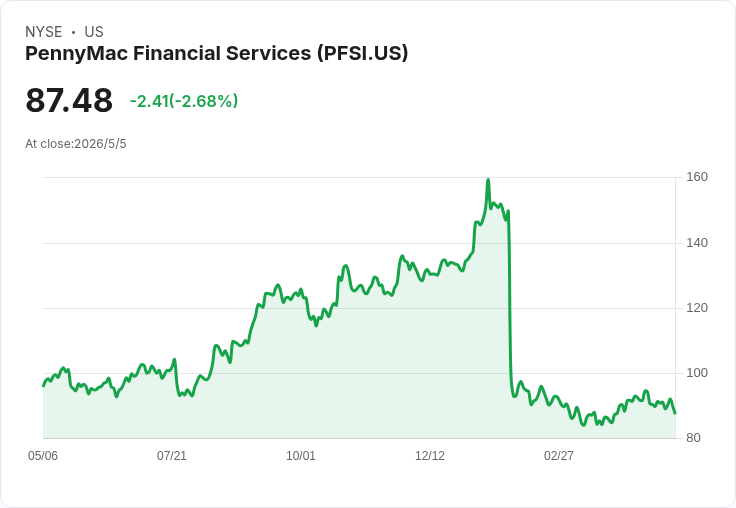
Task: Click the 87.48 current price
Action: (69, 100)
